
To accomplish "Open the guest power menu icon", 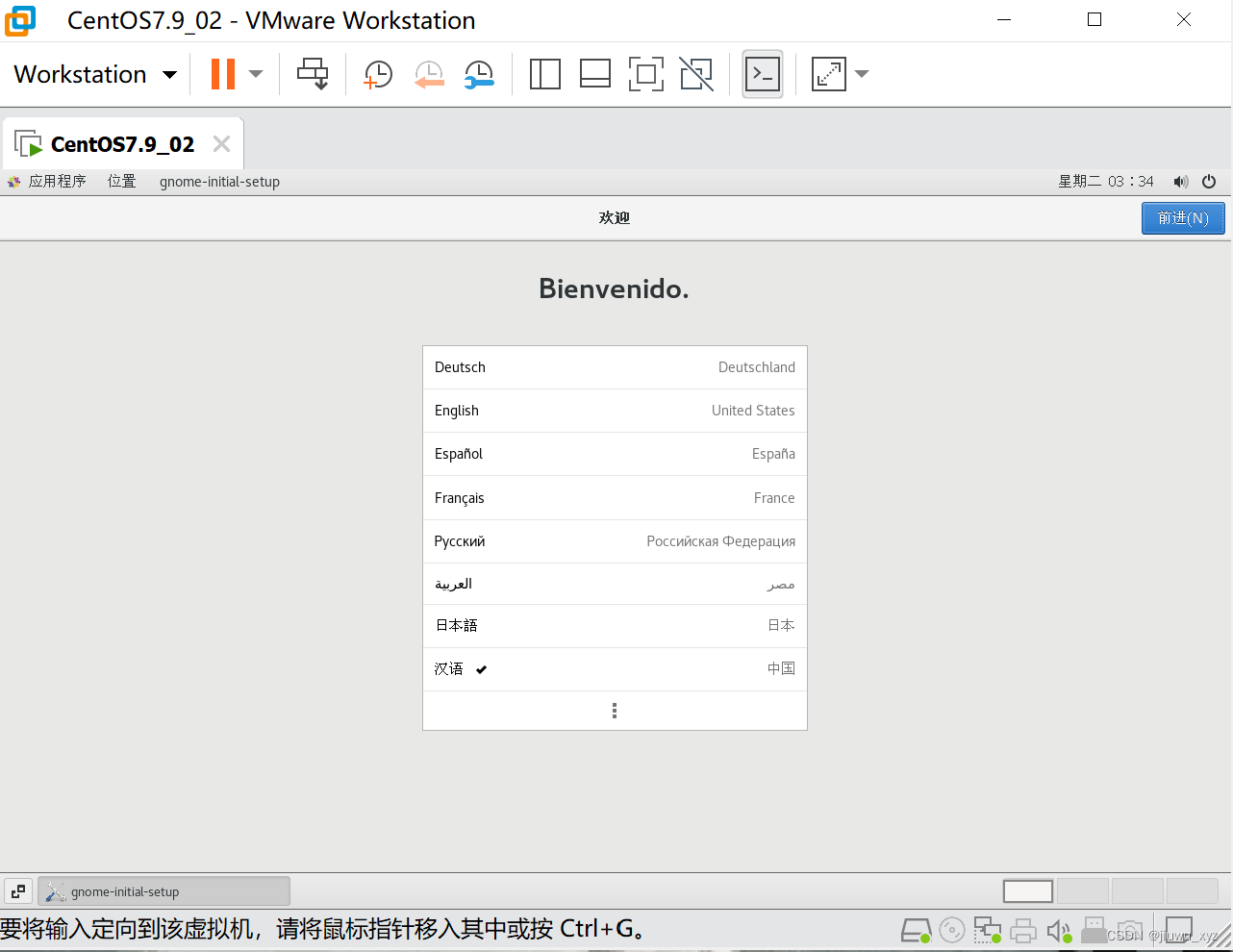I will (x=1209, y=181).
